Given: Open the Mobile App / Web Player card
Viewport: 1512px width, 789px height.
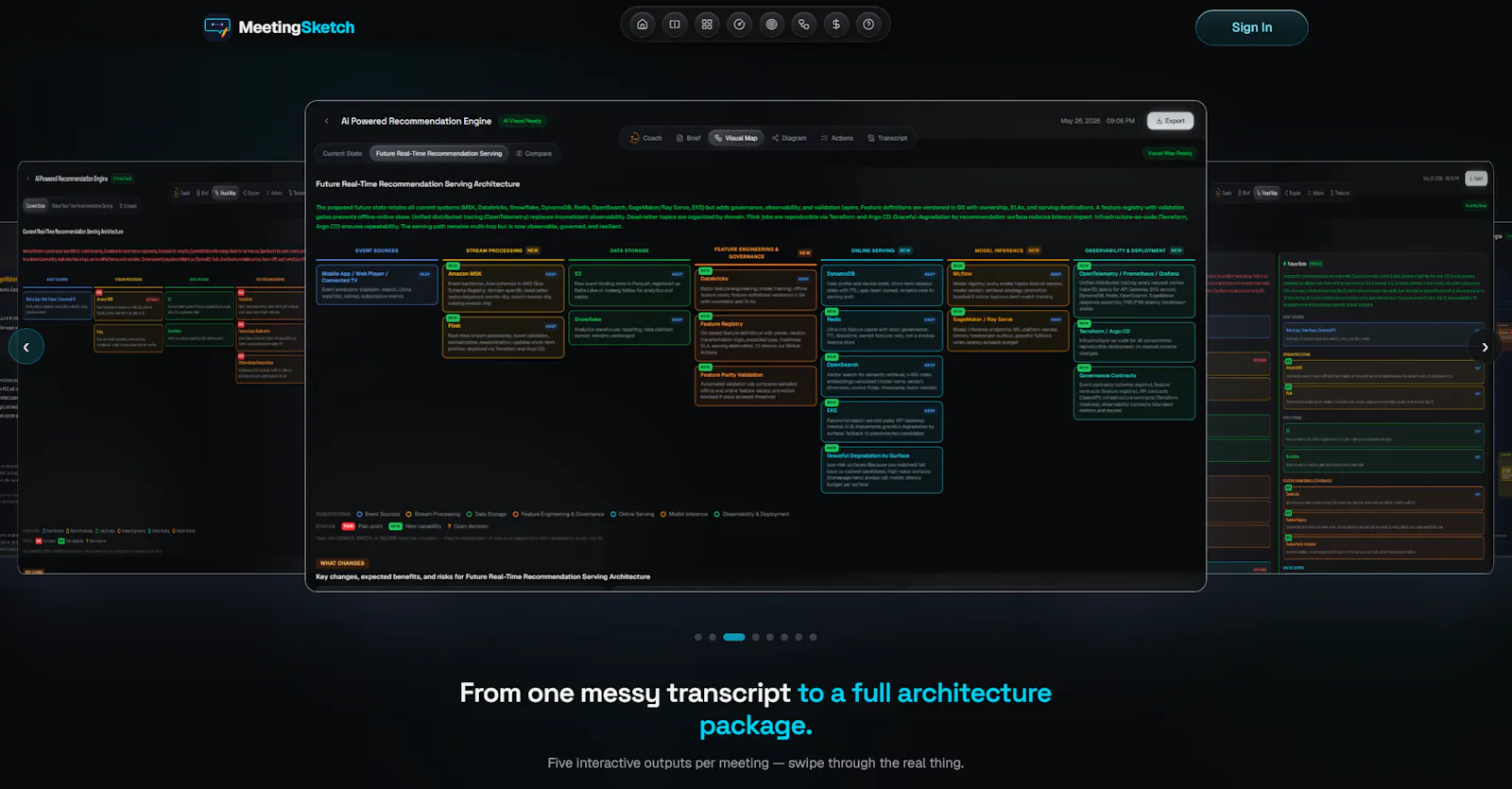Looking at the screenshot, I should pyautogui.click(x=376, y=285).
